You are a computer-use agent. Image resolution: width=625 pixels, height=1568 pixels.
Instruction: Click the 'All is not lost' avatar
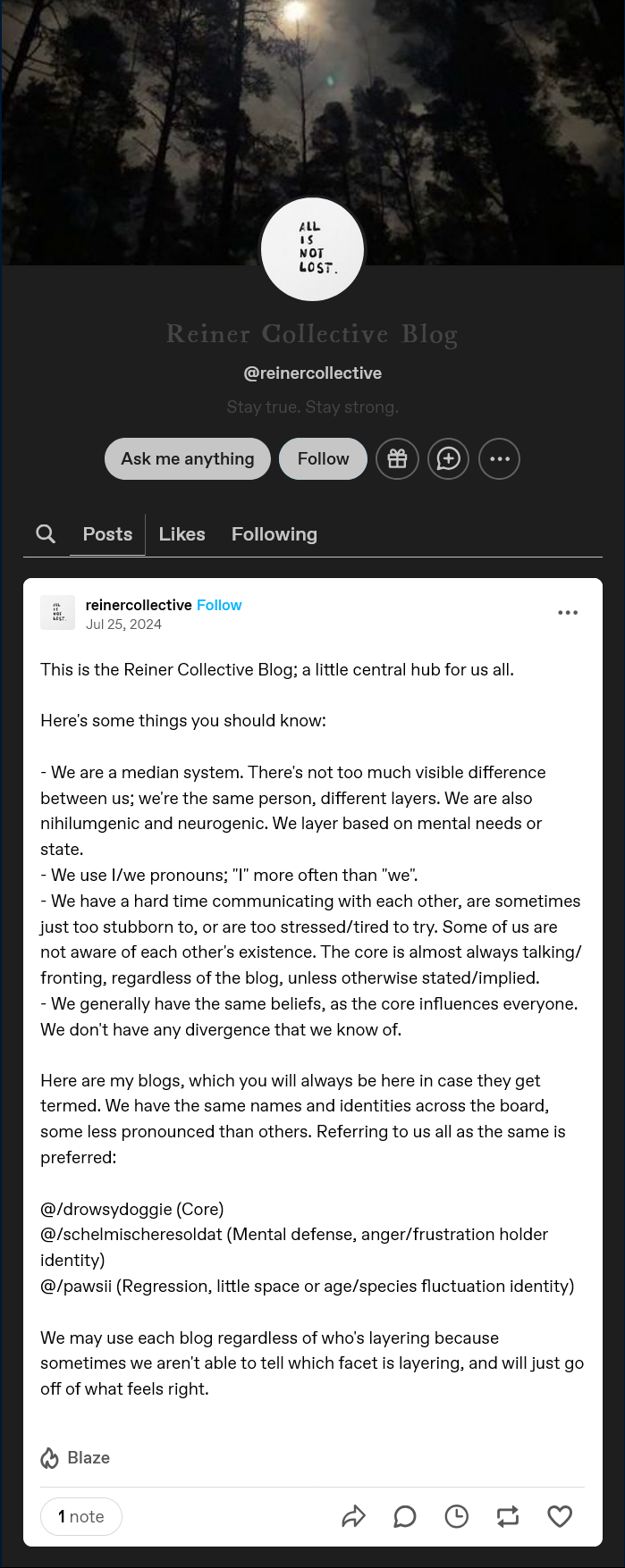coord(312,249)
